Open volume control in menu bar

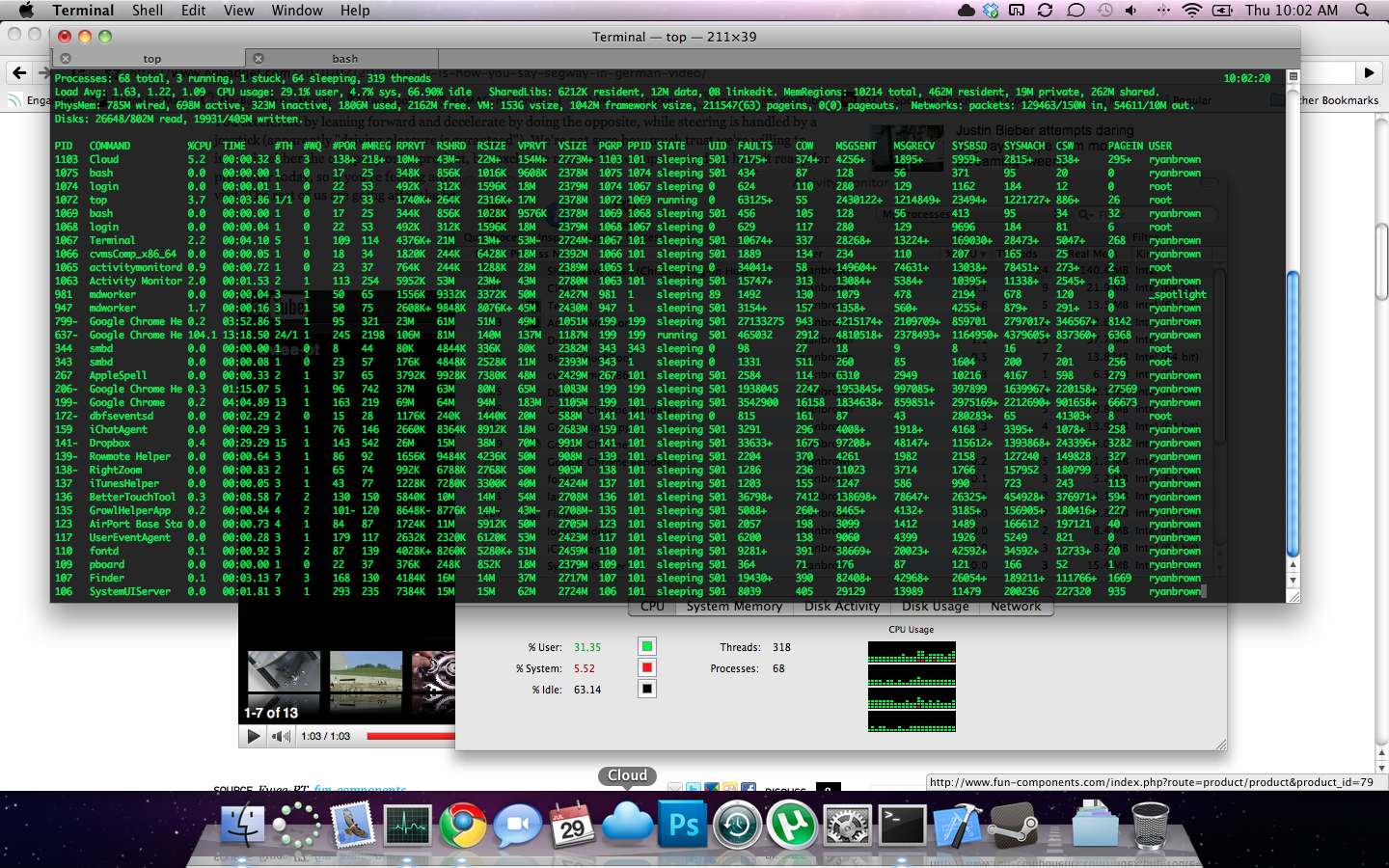coord(1131,10)
